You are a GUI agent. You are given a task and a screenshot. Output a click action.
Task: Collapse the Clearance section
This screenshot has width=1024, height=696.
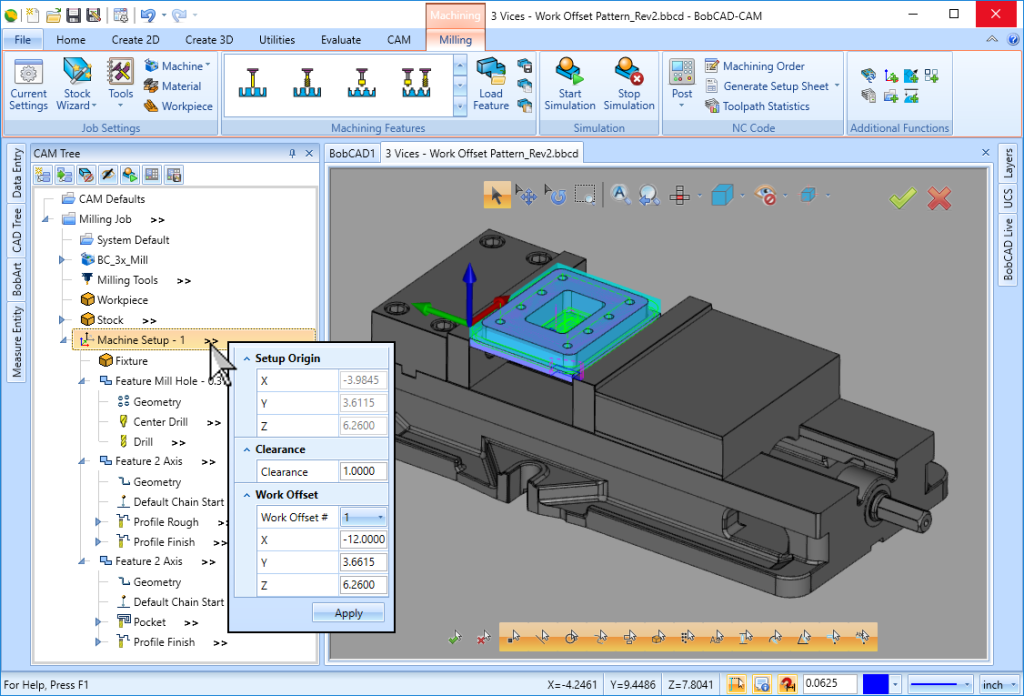[x=247, y=449]
